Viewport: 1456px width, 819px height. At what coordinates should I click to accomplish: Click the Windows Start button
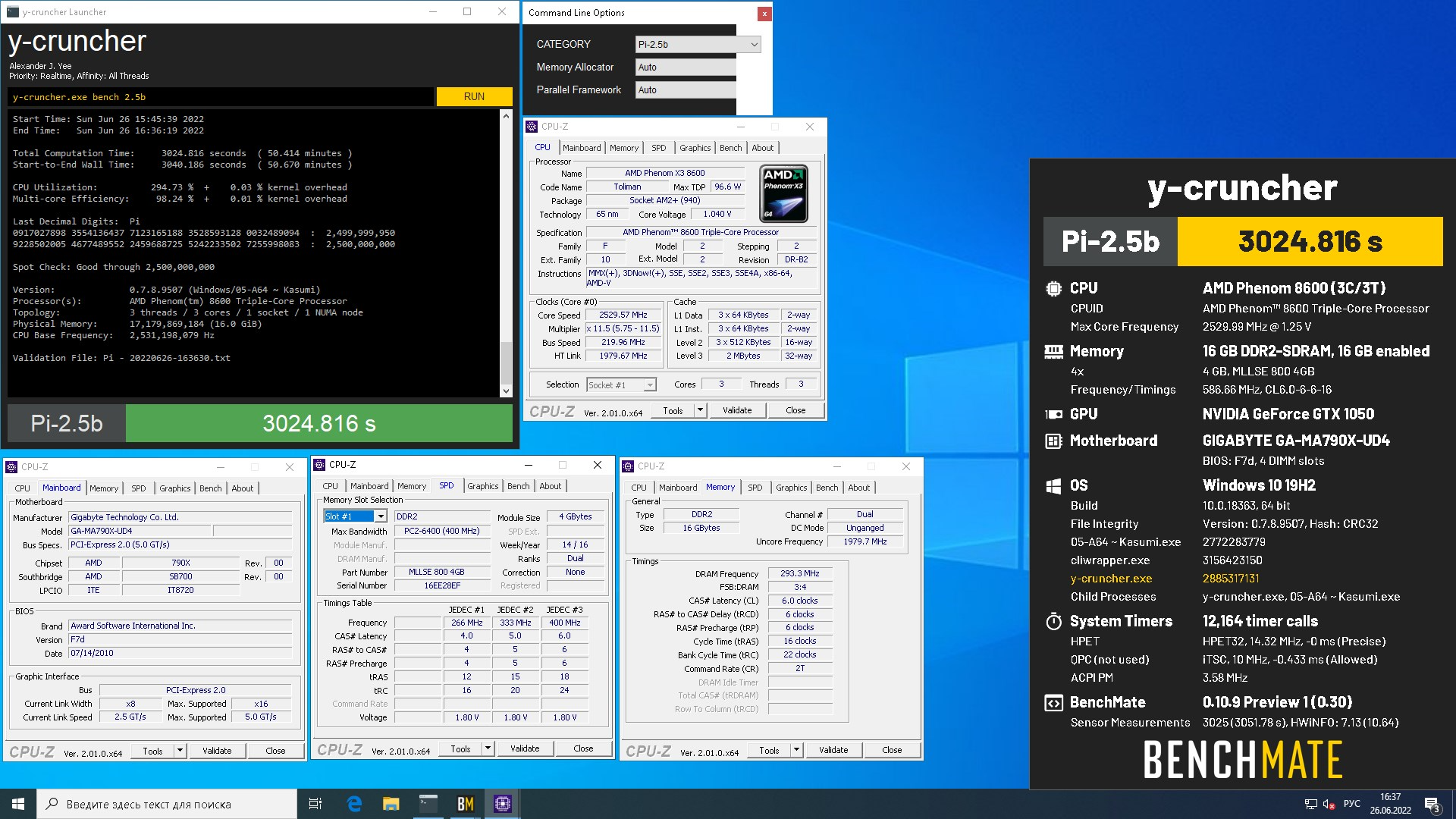(x=18, y=804)
